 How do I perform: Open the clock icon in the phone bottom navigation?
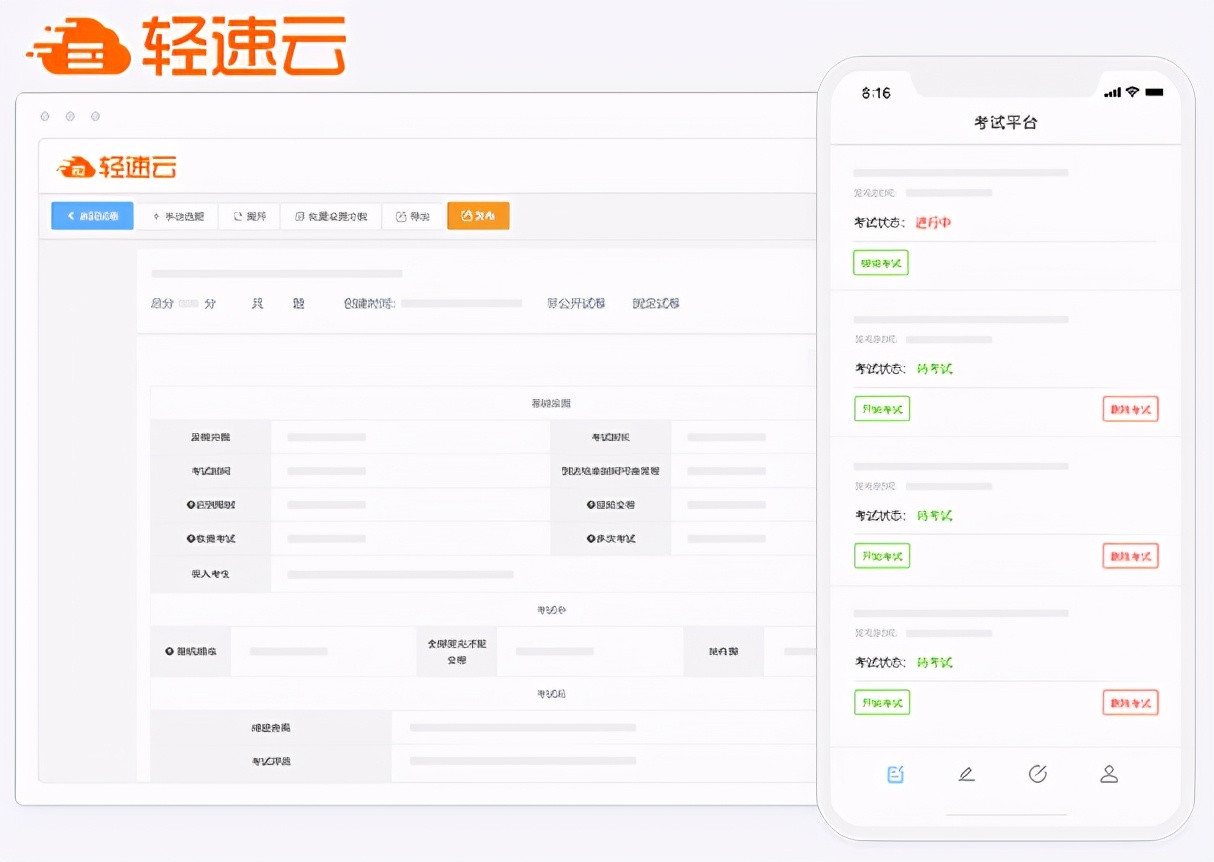[1038, 773]
